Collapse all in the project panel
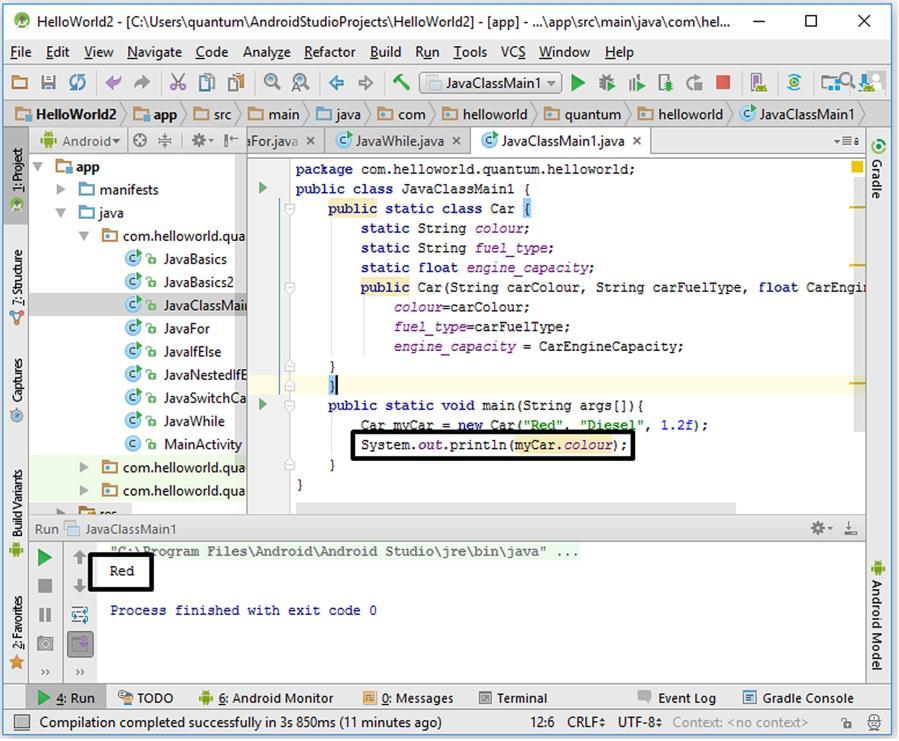This screenshot has width=899, height=741. point(165,141)
